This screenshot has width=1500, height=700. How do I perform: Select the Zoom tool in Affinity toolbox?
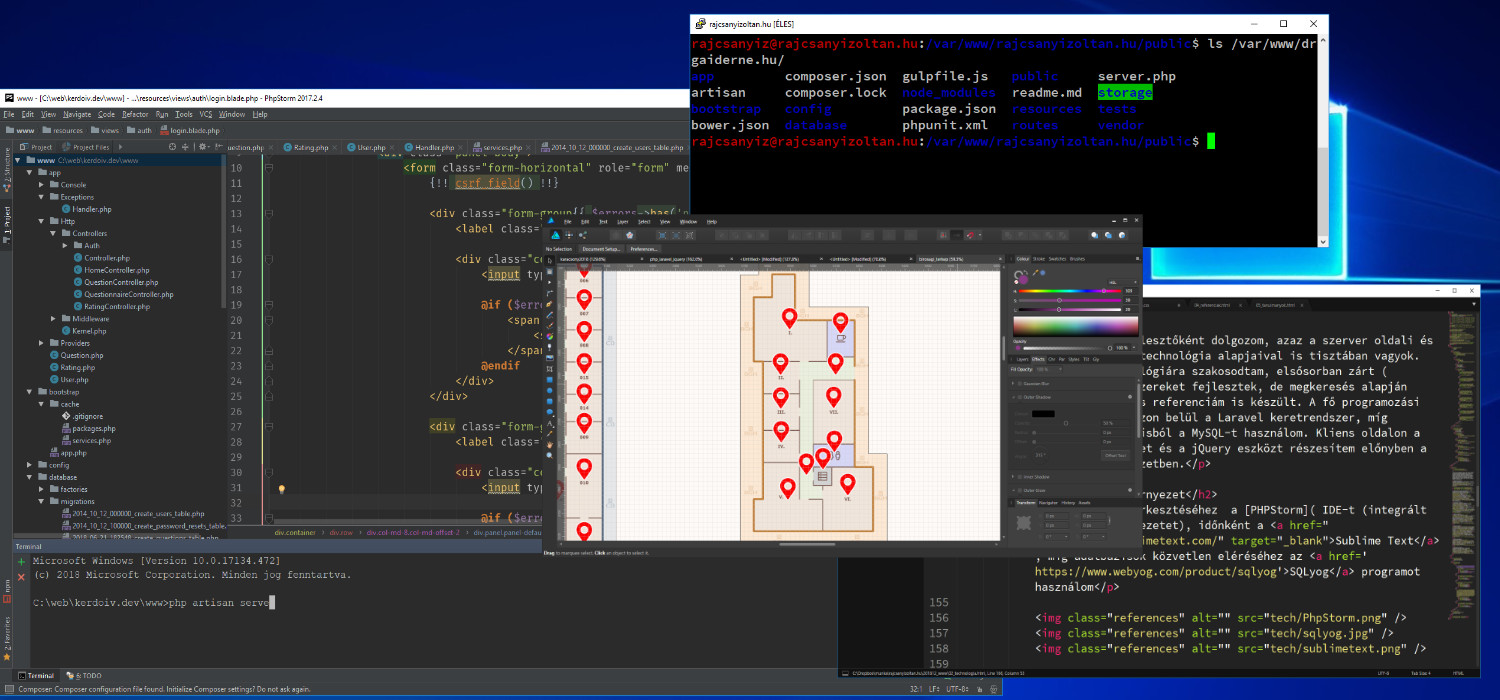tap(550, 455)
